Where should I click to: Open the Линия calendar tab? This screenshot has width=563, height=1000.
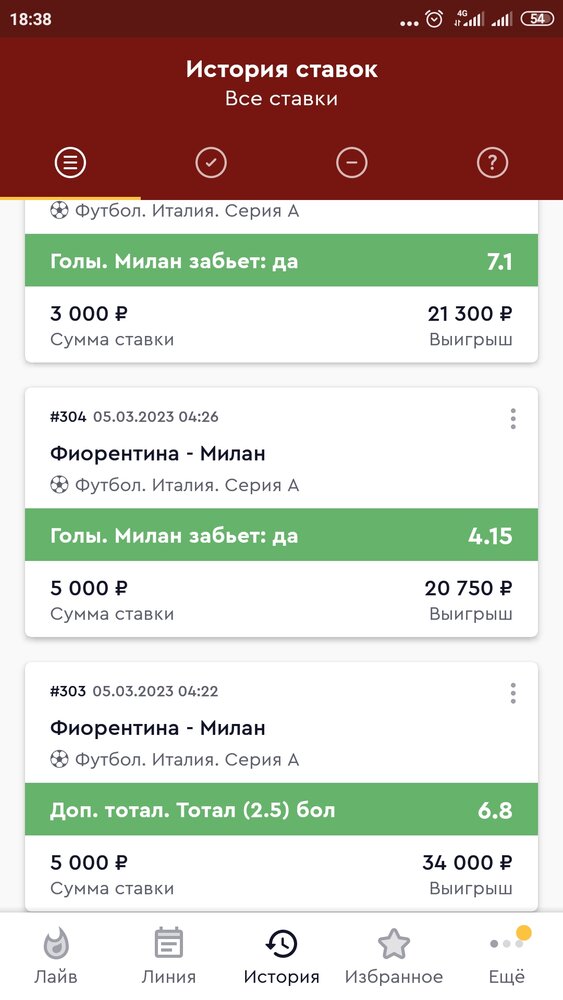(x=168, y=956)
